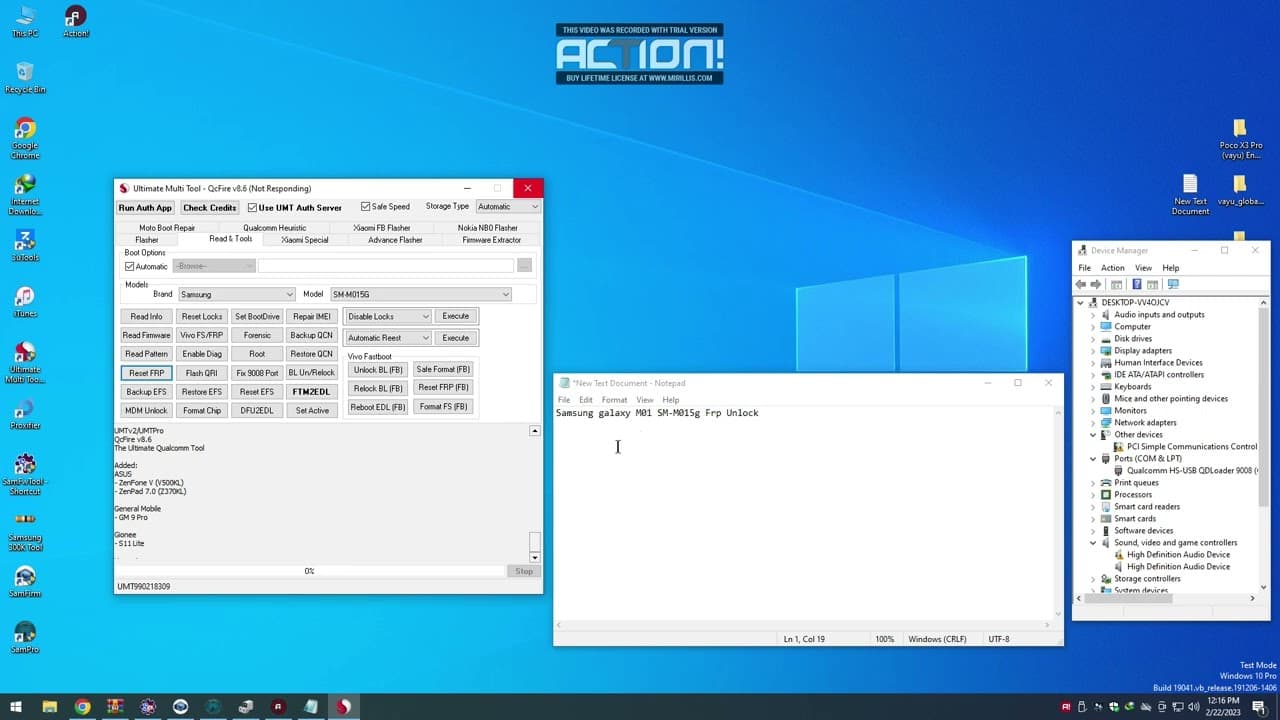The width and height of the screenshot is (1280, 720).
Task: Expand the Network adapters node
Action: 1093,423
